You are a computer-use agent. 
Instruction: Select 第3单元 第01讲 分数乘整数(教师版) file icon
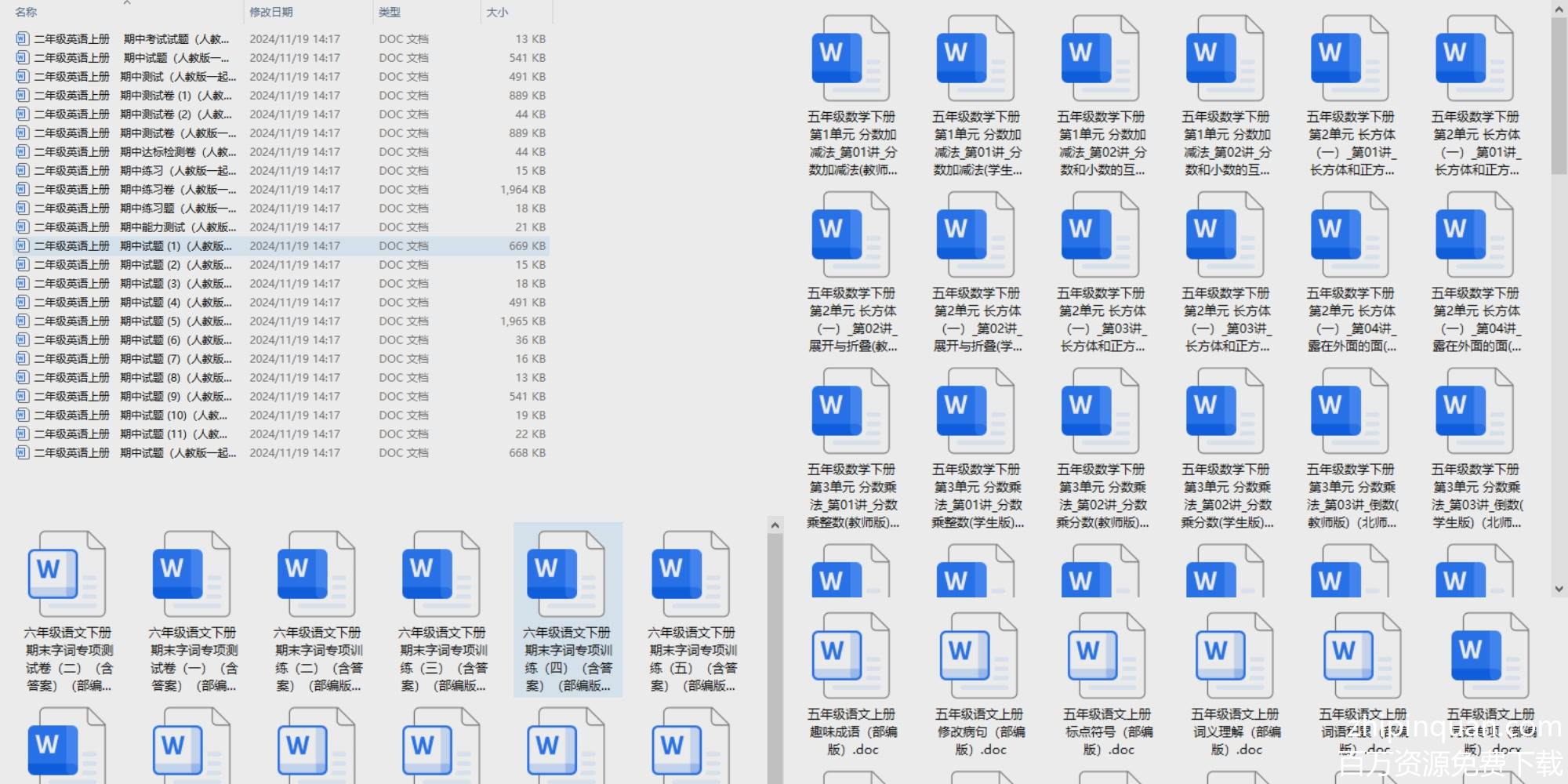tap(851, 412)
